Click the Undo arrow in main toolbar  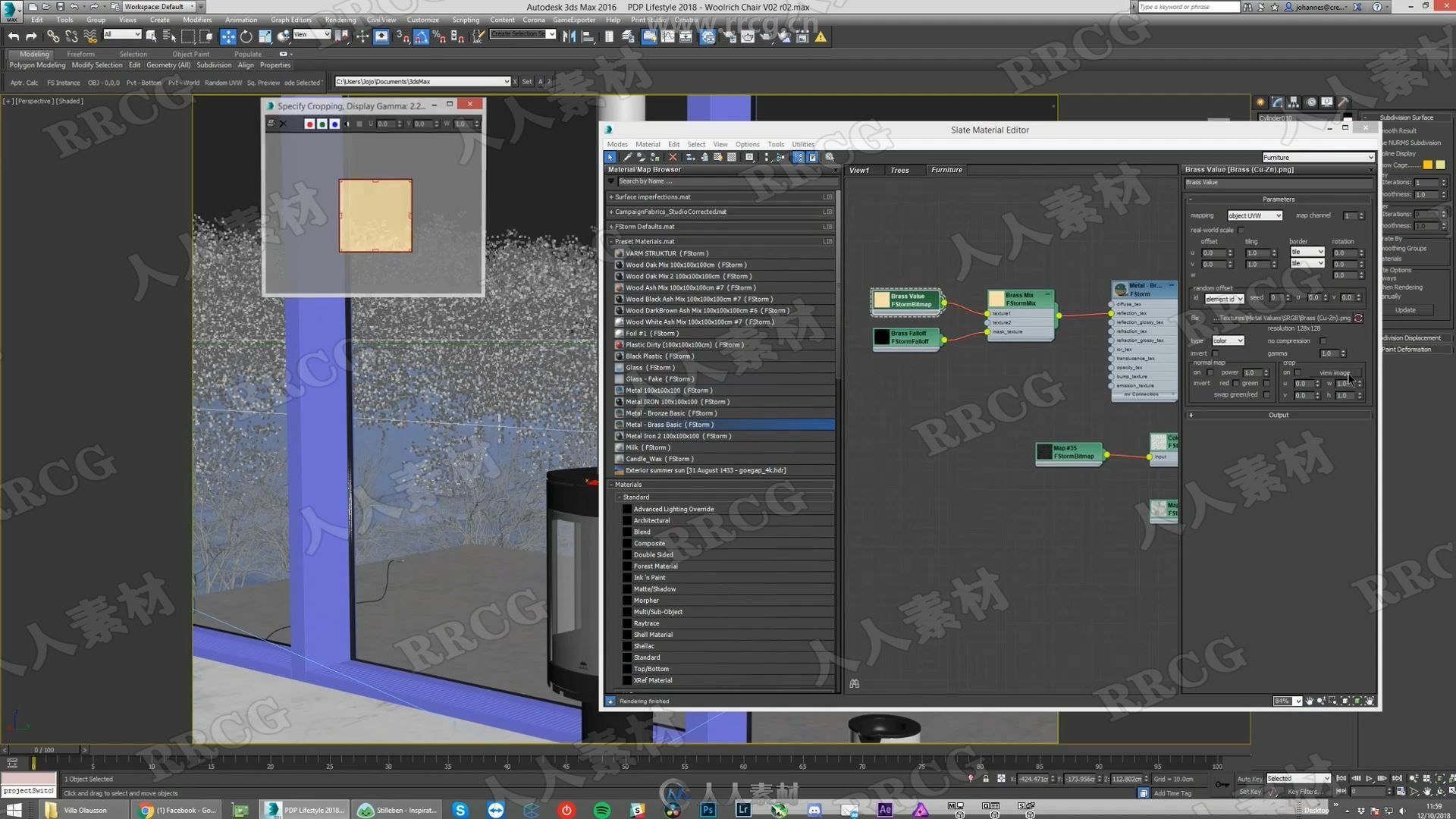point(14,36)
